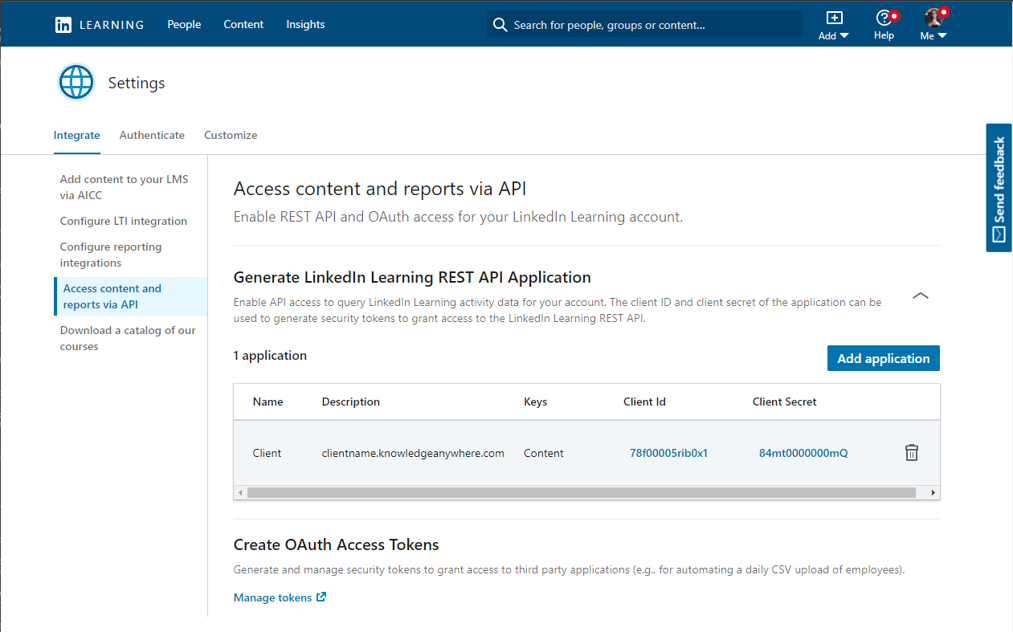Open the Insights menu

[x=305, y=24]
